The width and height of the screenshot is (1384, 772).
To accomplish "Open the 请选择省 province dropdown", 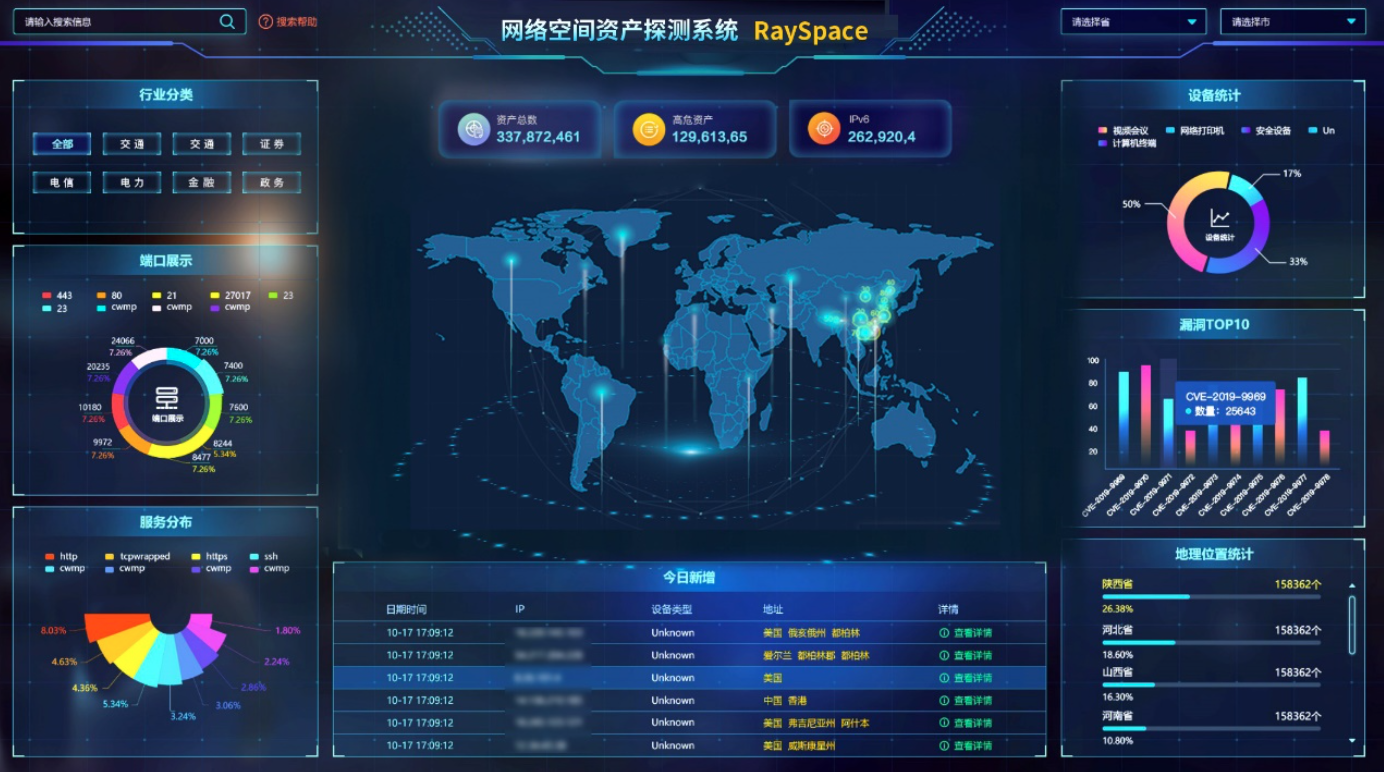I will coord(1134,22).
